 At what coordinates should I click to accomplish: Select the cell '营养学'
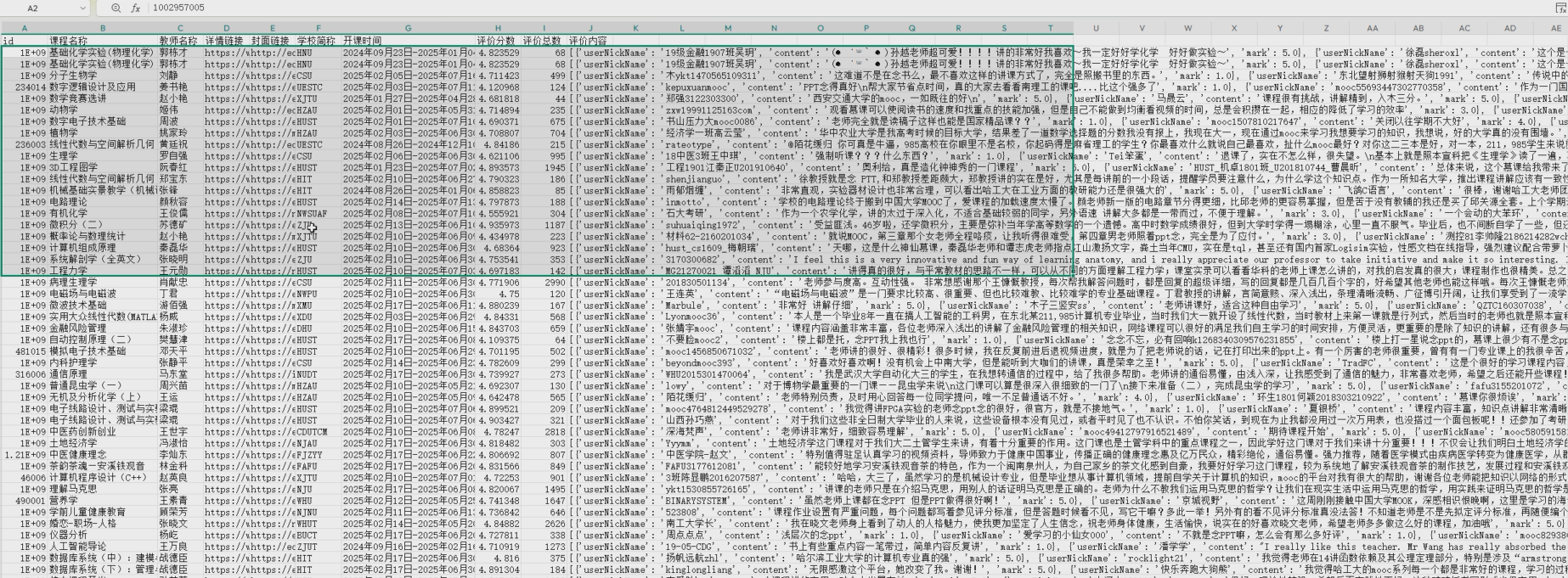103,501
